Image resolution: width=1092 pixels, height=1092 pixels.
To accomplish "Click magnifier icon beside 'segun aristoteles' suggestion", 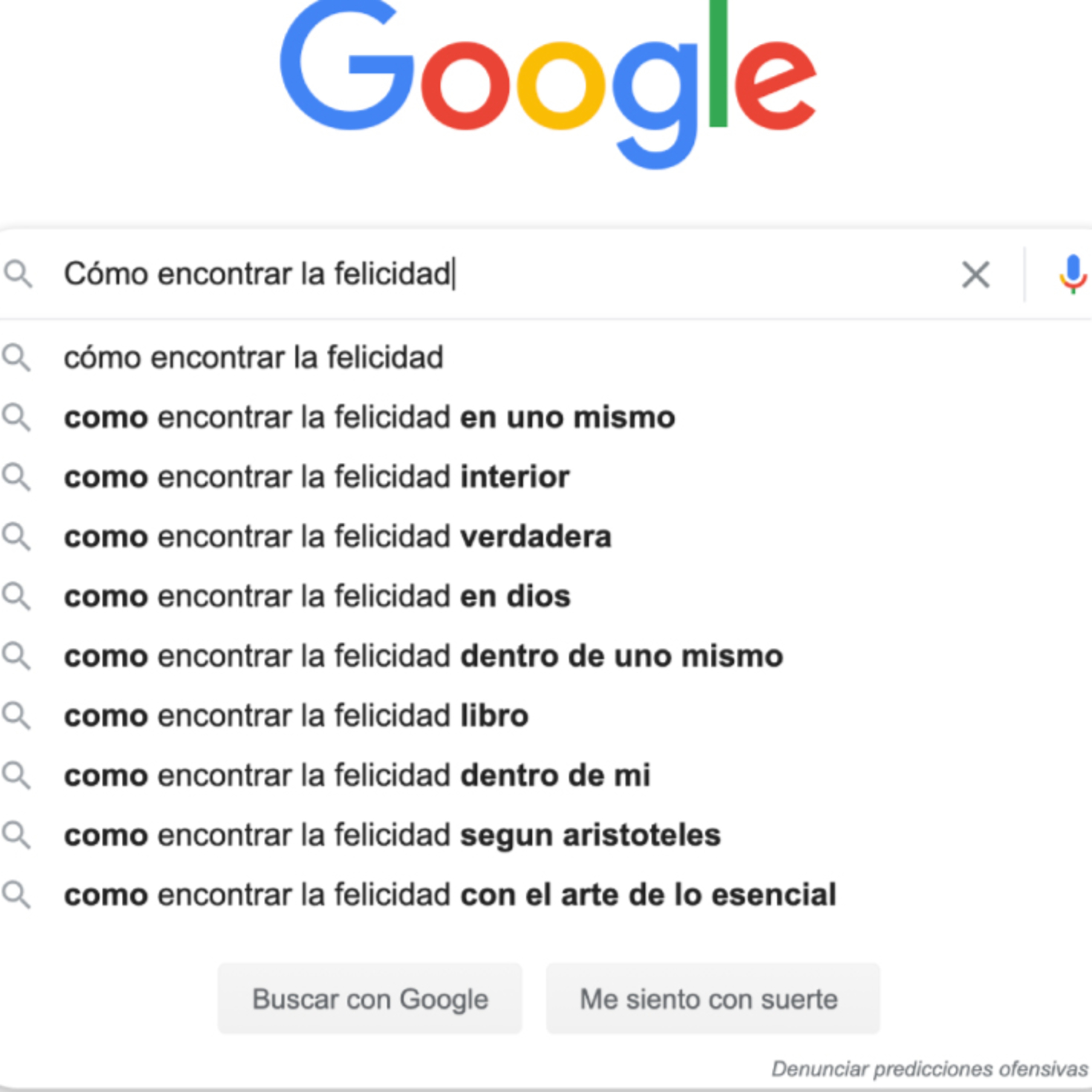I will (16, 835).
